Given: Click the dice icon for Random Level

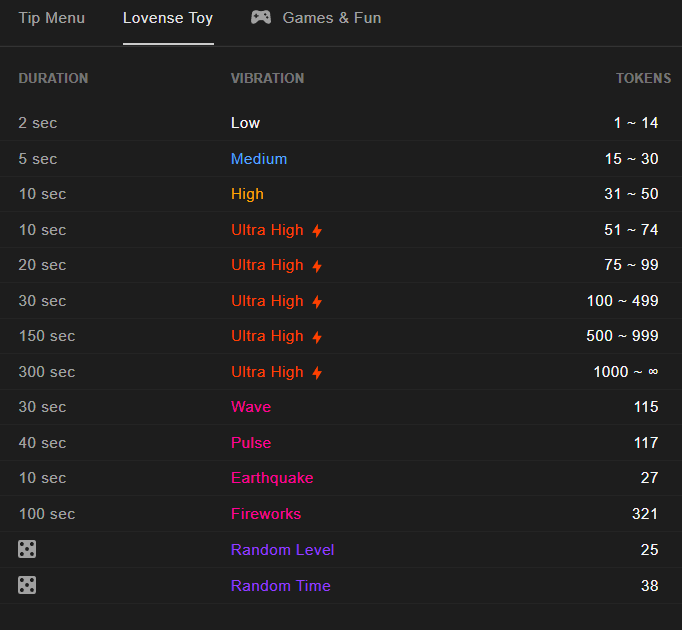Looking at the screenshot, I should point(27,549).
